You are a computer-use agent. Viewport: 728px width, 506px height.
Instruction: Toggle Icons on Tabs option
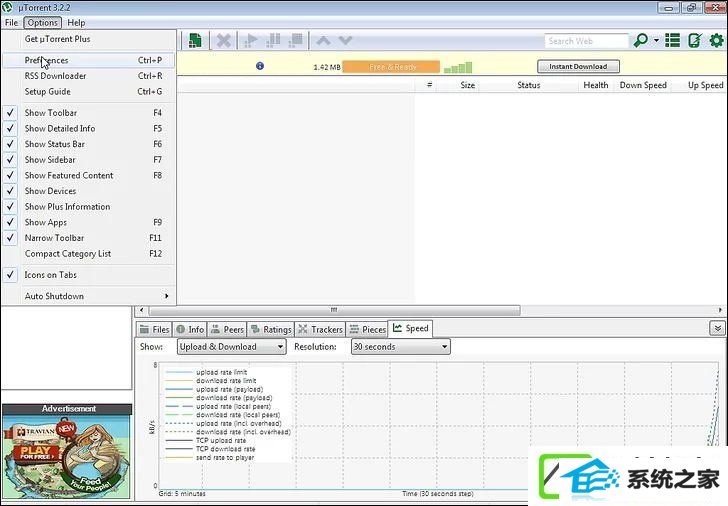click(88, 275)
